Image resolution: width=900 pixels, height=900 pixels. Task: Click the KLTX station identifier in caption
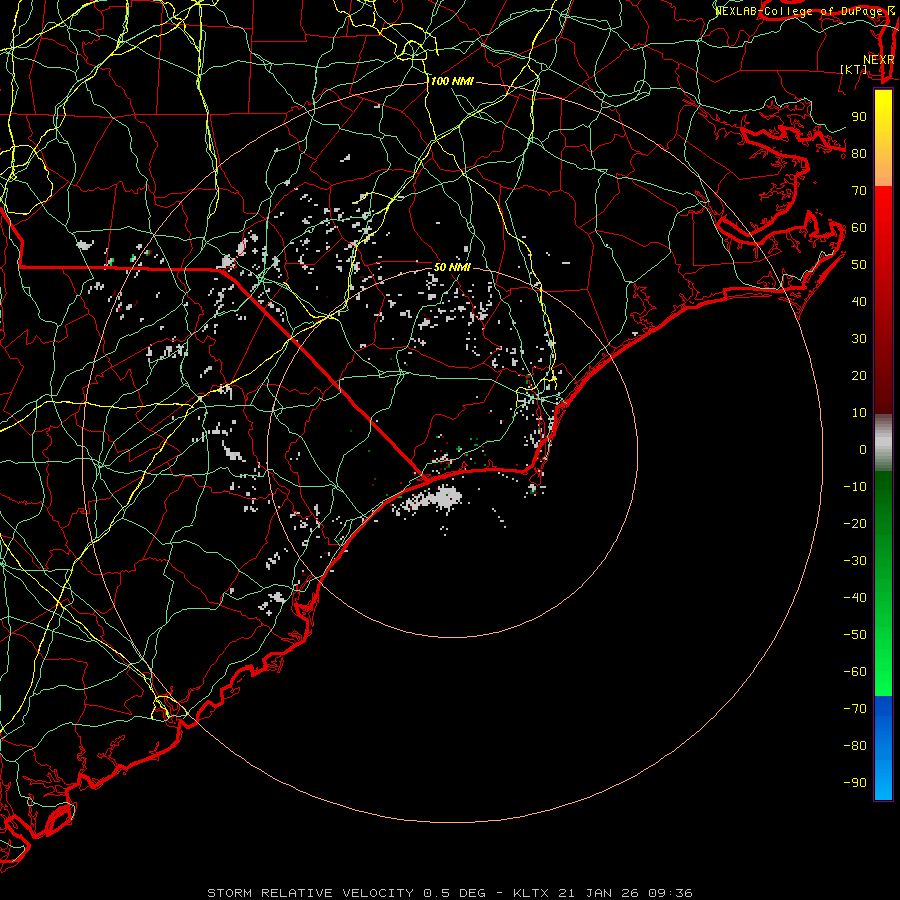tap(531, 893)
